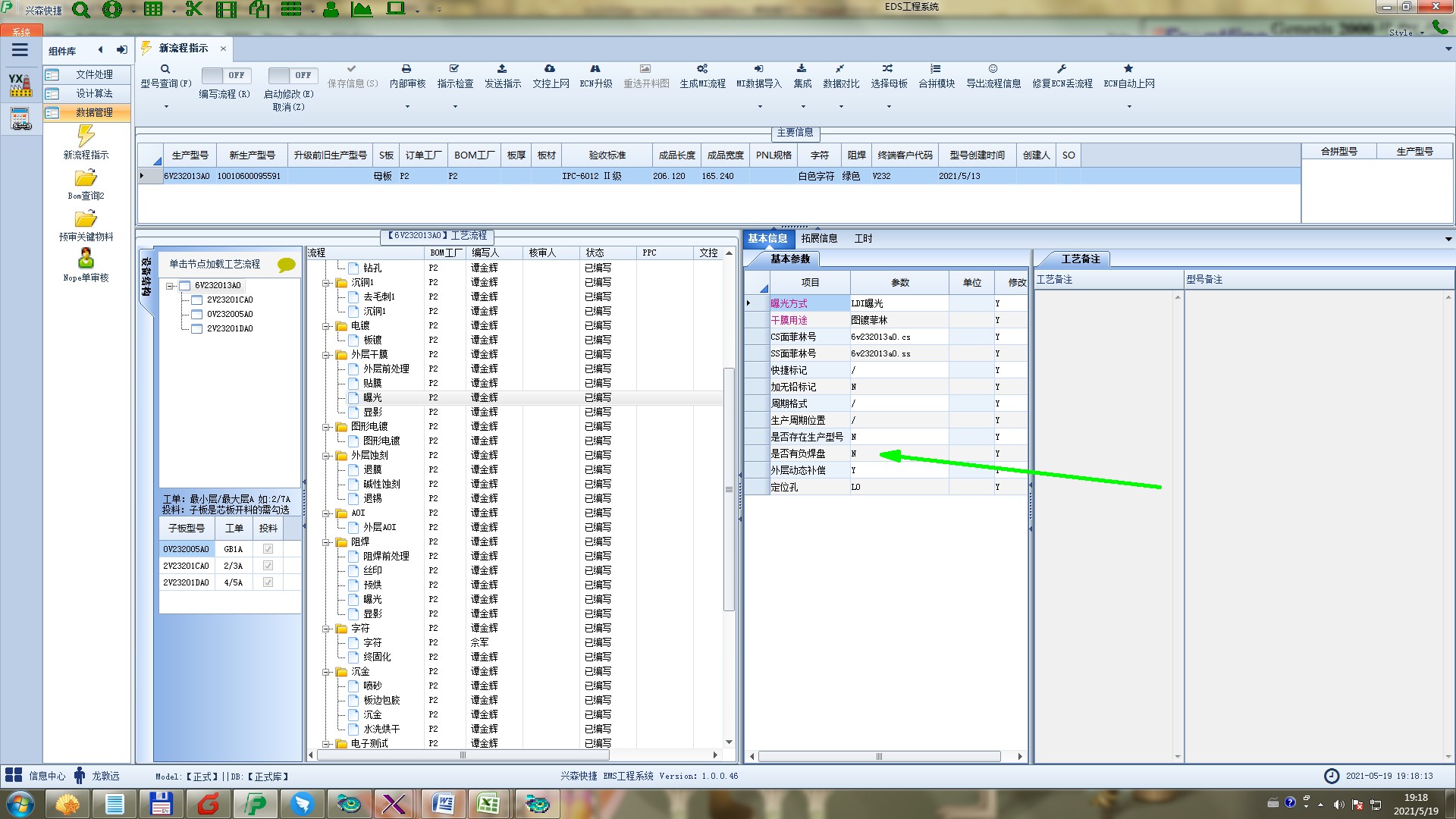The width and height of the screenshot is (1456, 819).
Task: Open Bom查询2 folder icon
Action: pos(86,178)
